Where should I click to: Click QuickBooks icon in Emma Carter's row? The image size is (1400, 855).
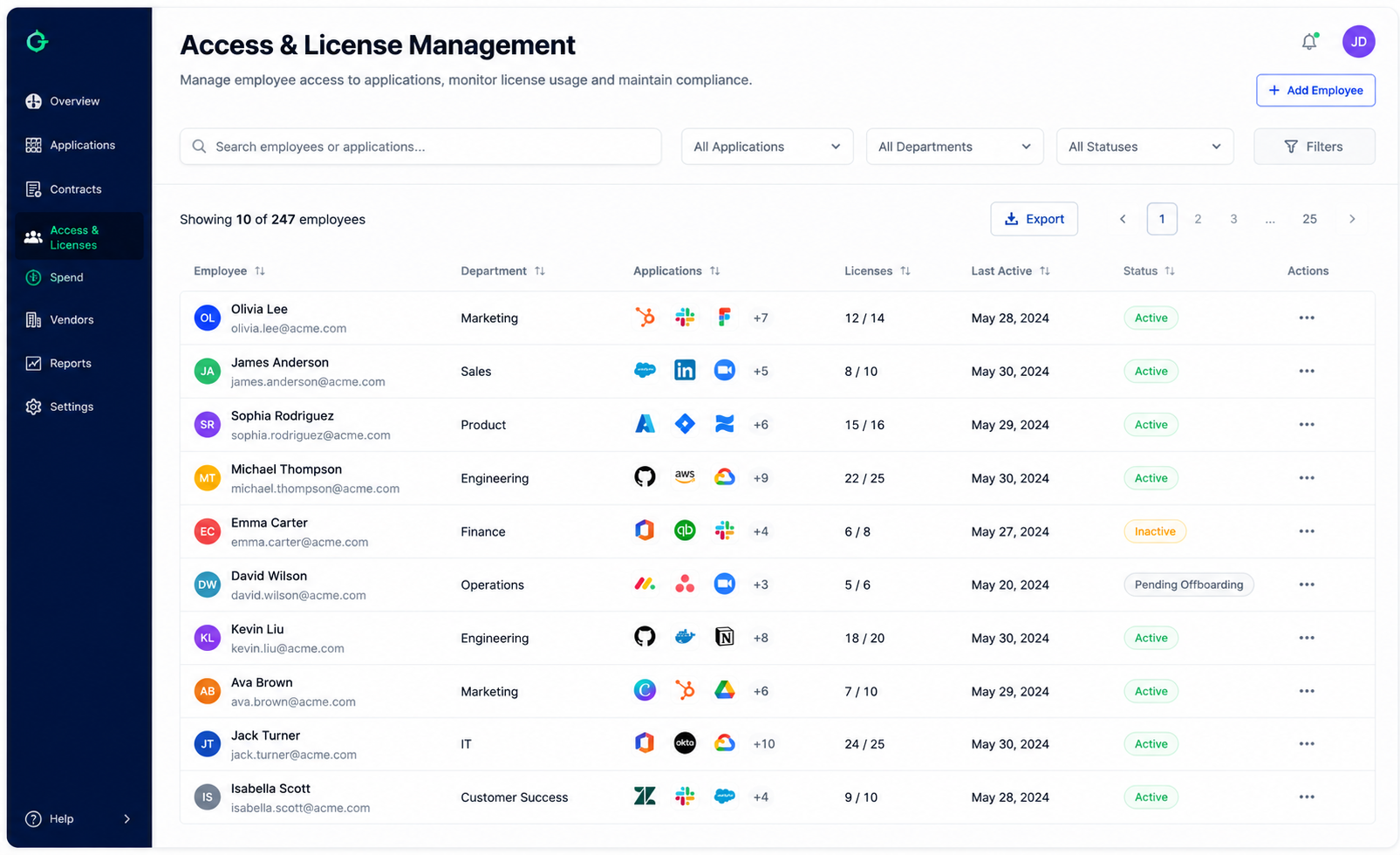(x=685, y=530)
